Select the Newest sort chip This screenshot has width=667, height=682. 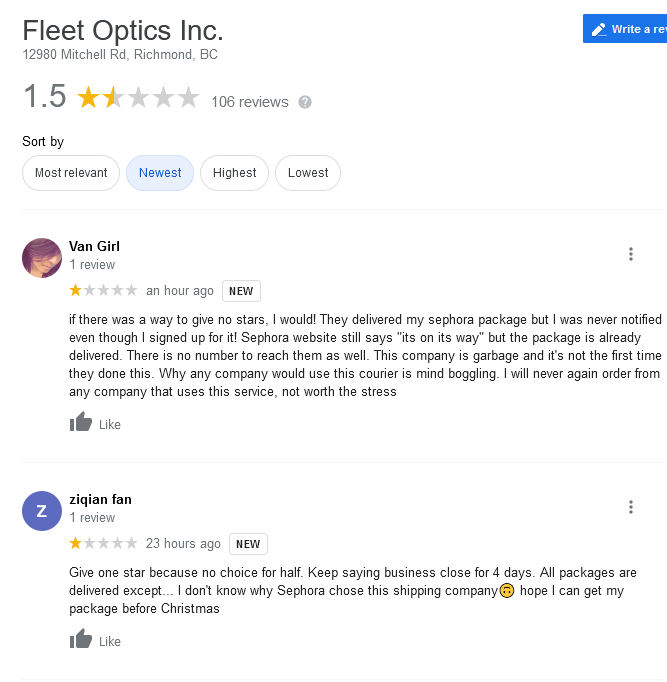tap(160, 173)
